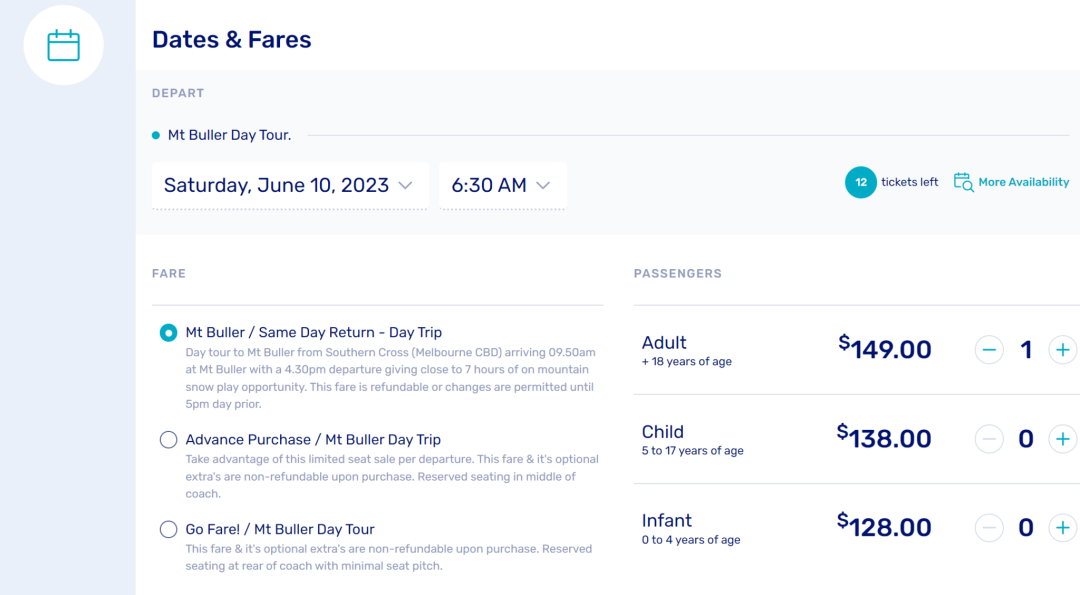Add an Infant passenger with plus icon

pyautogui.click(x=1062, y=528)
